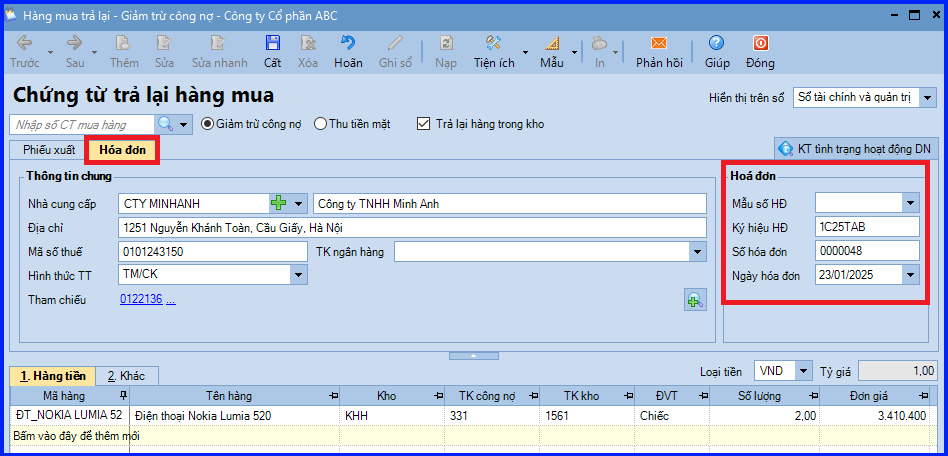Switch to the Phiếu xuất tab
Image resolution: width=948 pixels, height=456 pixels.
tap(49, 151)
